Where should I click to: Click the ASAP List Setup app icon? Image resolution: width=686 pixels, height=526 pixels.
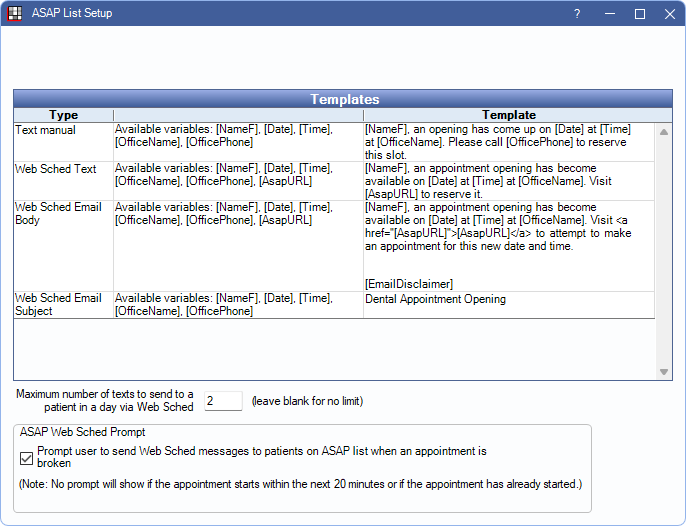[x=14, y=13]
